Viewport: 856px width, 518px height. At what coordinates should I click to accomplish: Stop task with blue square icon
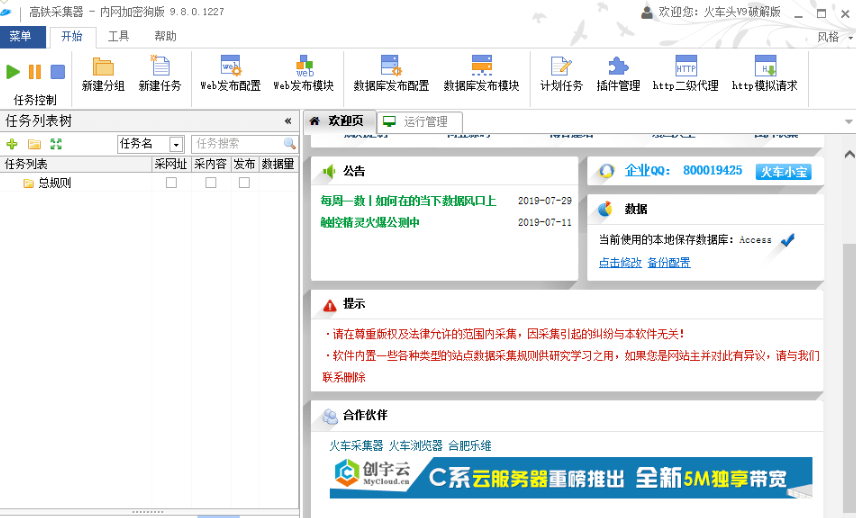pos(57,72)
